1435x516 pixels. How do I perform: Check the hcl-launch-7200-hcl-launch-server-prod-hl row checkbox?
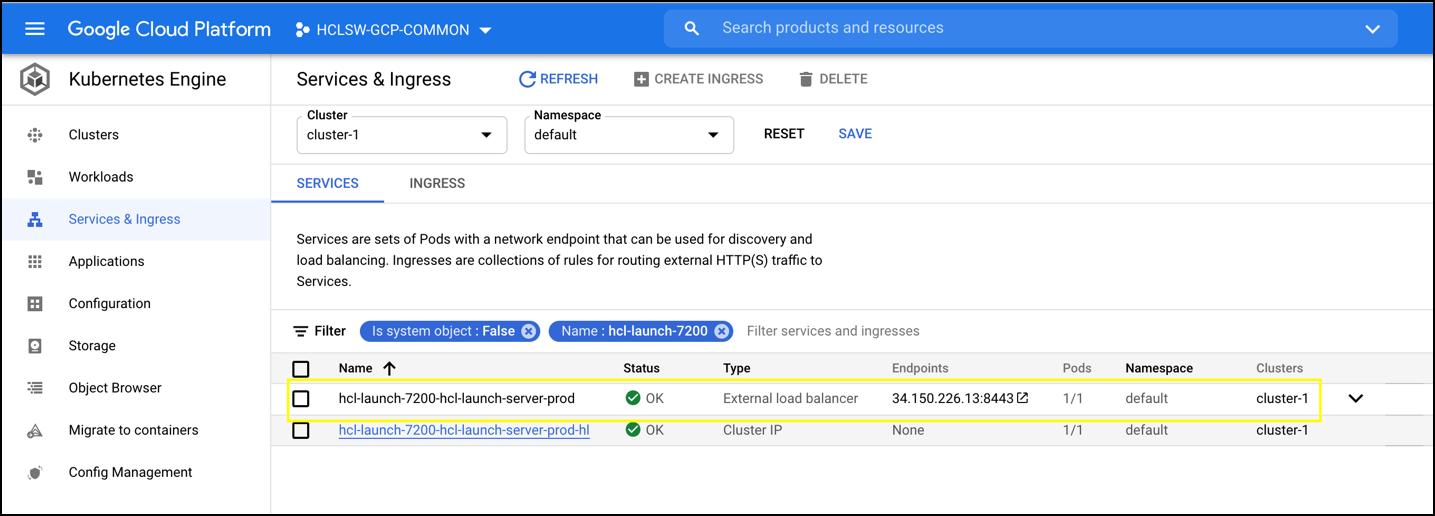click(301, 431)
